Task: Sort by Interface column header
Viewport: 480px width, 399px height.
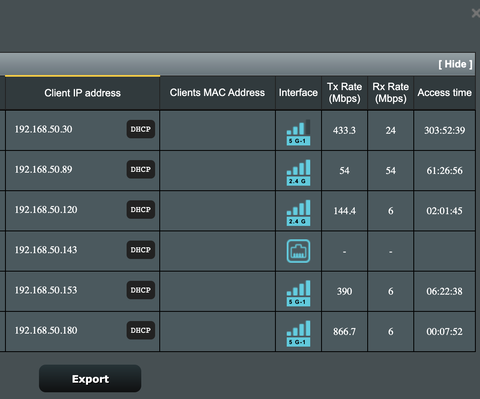Action: click(x=298, y=93)
